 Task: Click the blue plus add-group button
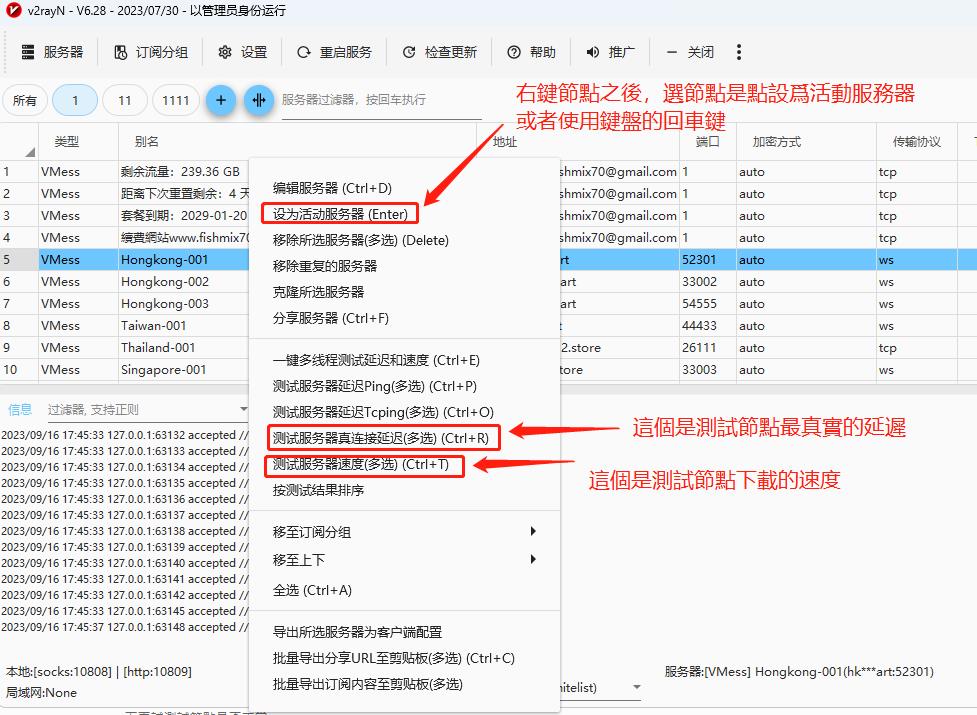click(221, 100)
